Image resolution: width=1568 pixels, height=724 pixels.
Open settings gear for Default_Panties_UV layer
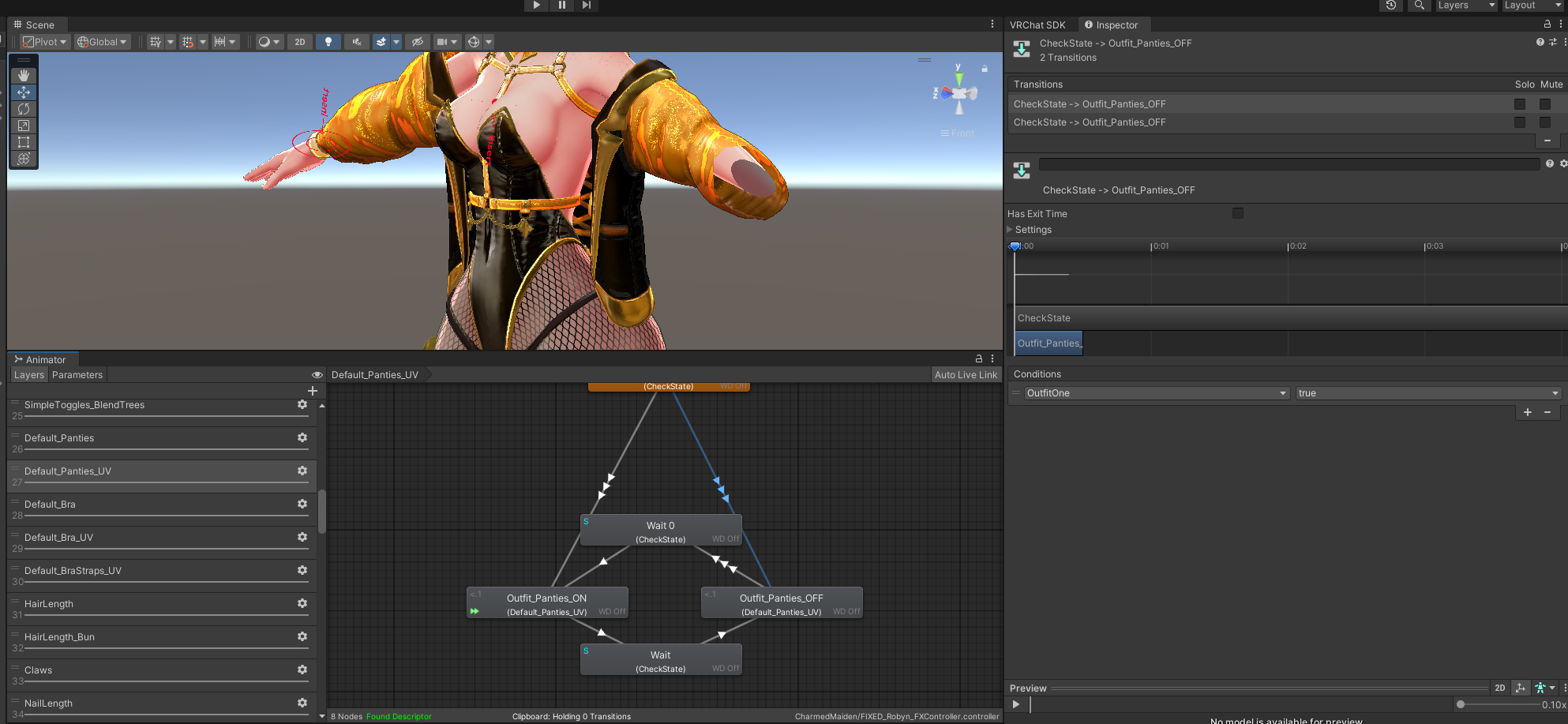(x=302, y=471)
